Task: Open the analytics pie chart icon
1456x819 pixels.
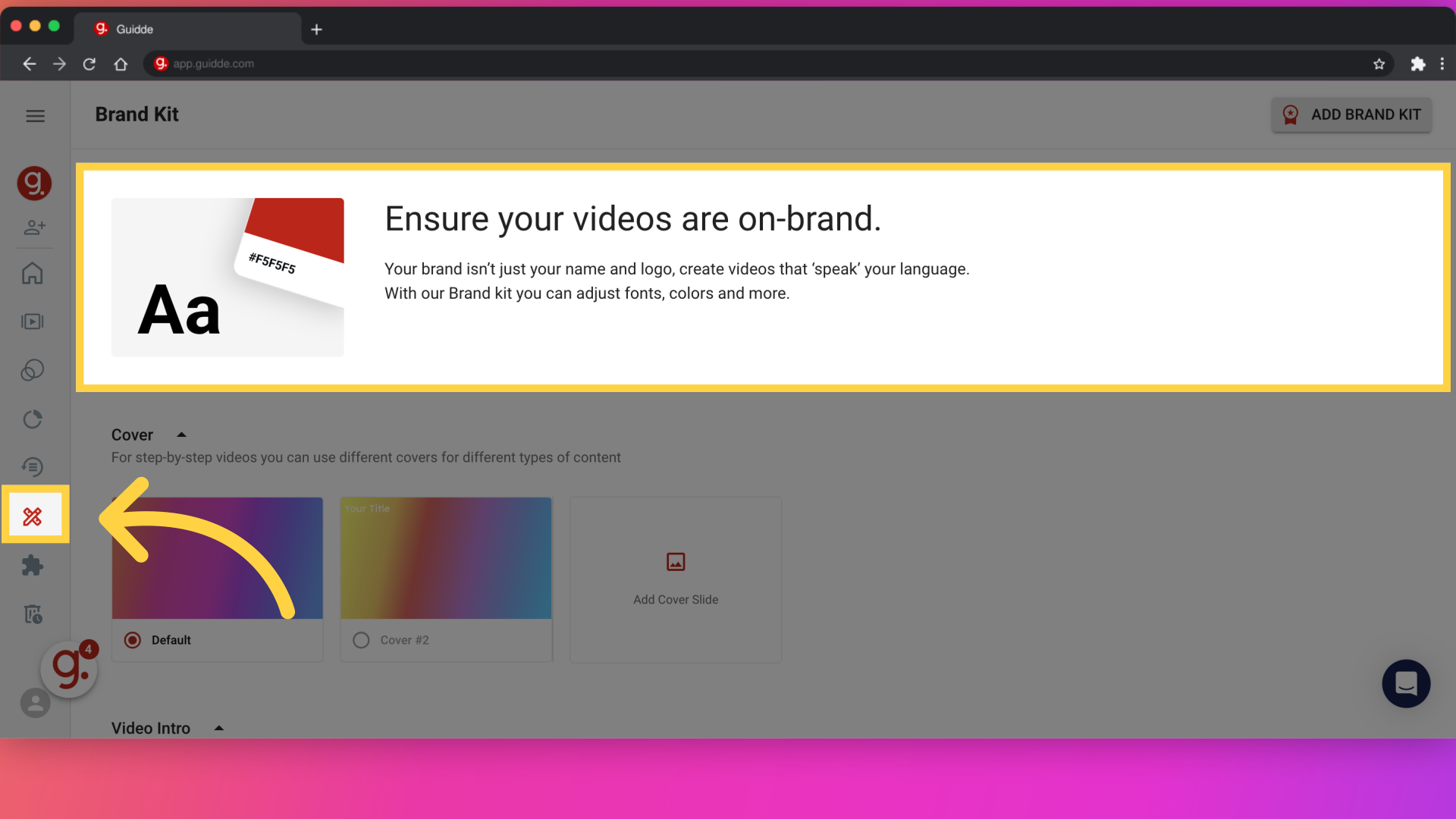Action: (x=33, y=419)
